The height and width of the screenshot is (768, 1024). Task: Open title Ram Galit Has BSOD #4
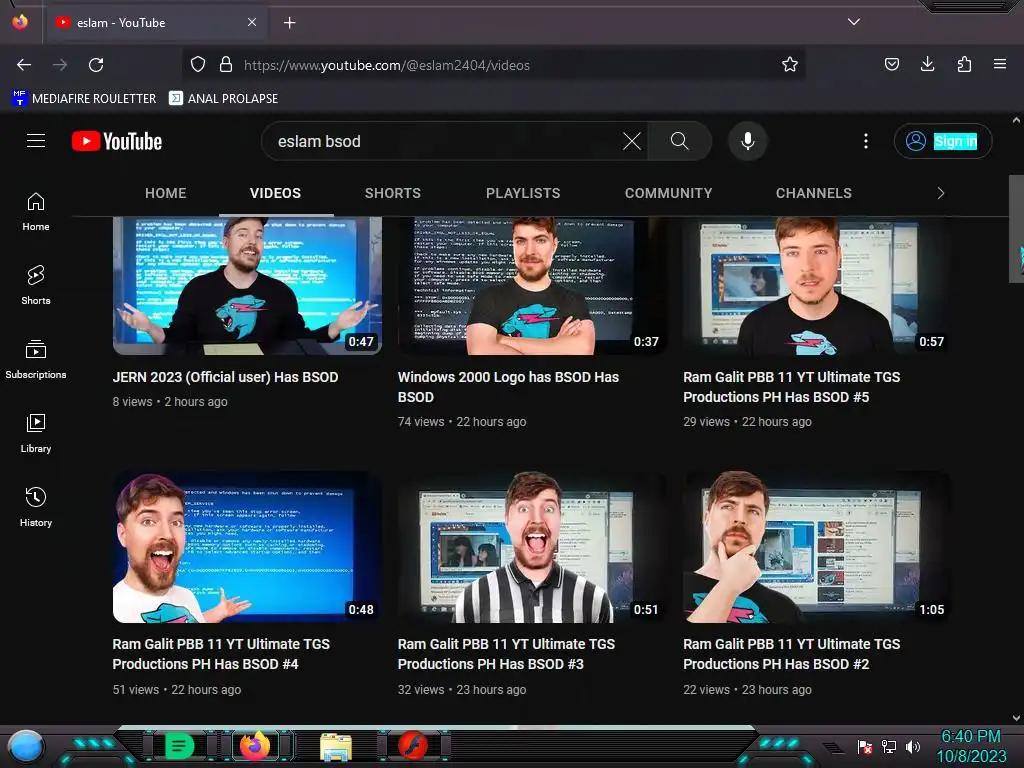[x=221, y=654]
